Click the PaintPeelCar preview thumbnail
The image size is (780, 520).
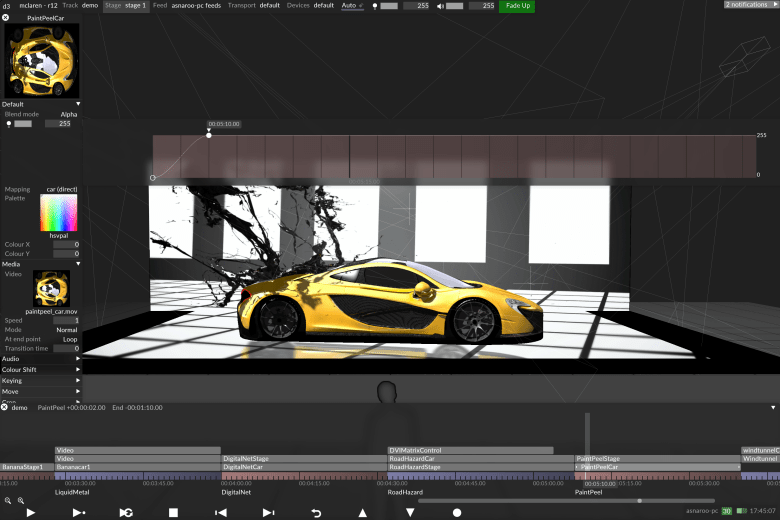click(41, 60)
